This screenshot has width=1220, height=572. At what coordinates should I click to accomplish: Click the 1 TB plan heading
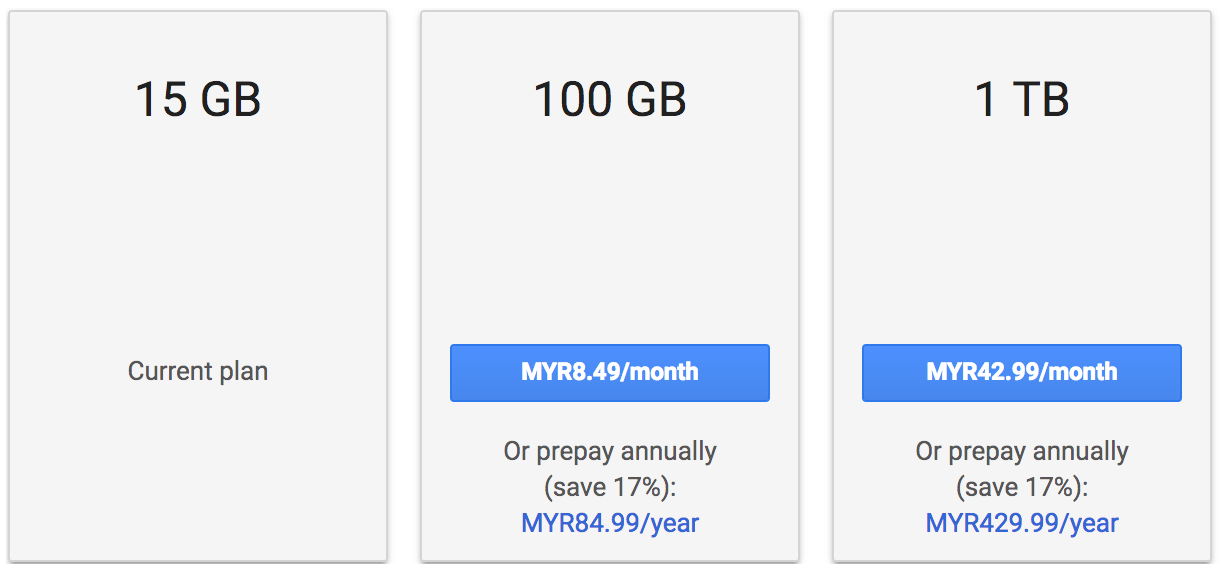click(1022, 100)
